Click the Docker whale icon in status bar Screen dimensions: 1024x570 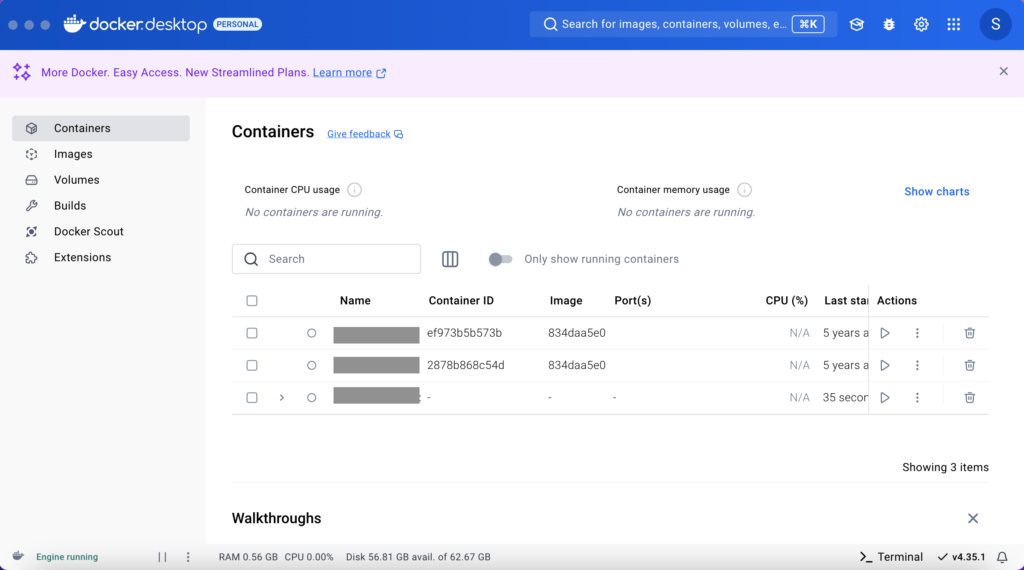pyautogui.click(x=18, y=556)
